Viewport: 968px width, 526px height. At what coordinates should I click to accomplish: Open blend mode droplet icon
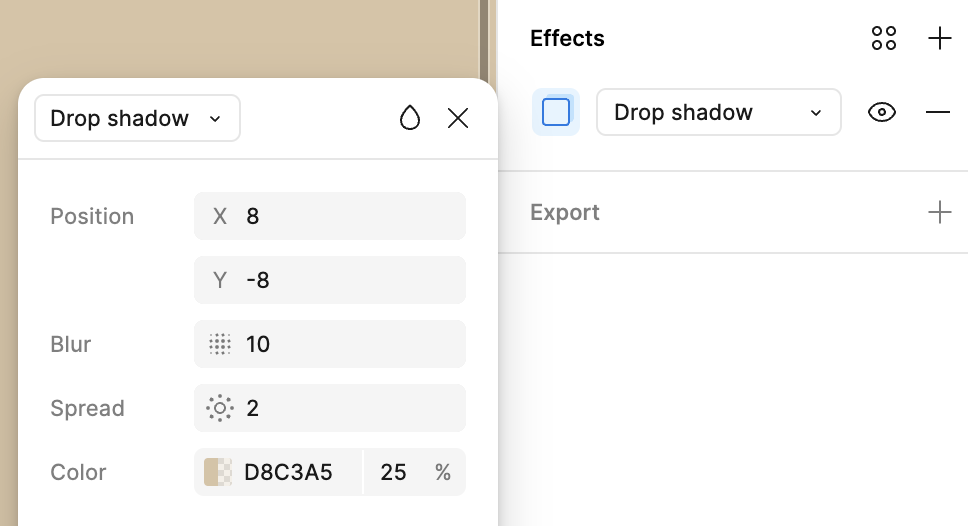pyautogui.click(x=410, y=118)
